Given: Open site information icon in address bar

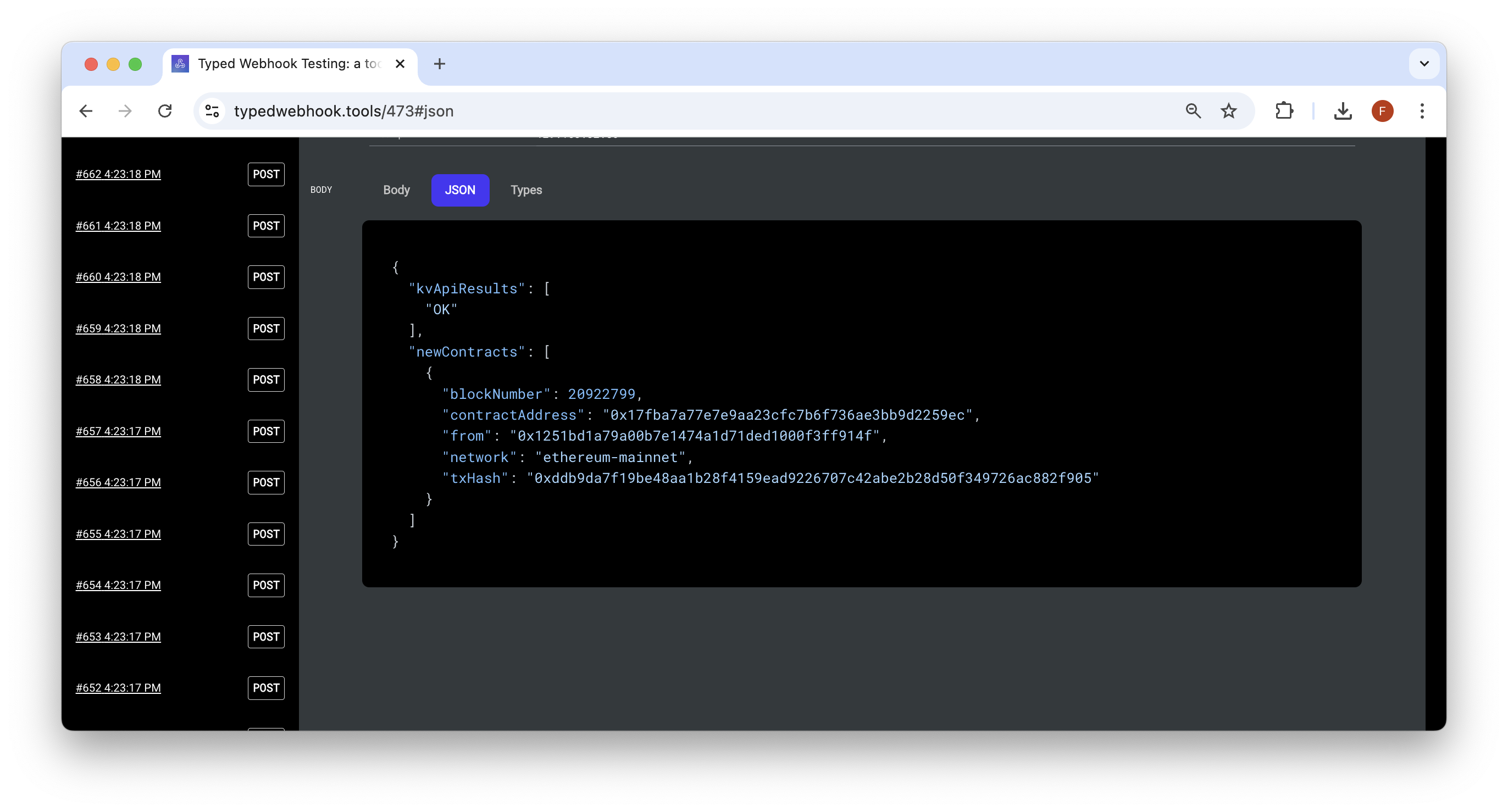Looking at the screenshot, I should pos(212,111).
